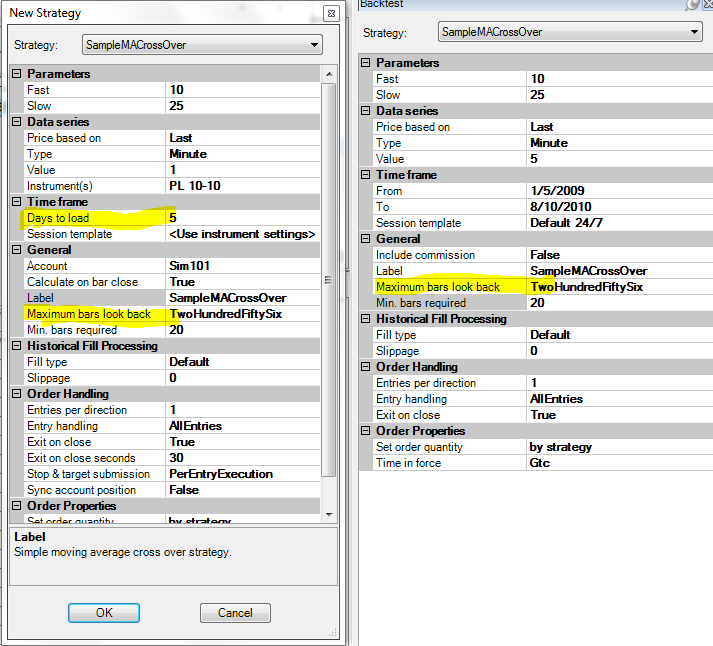Click OK in New Strategy dialog
713x646 pixels.
click(x=104, y=612)
